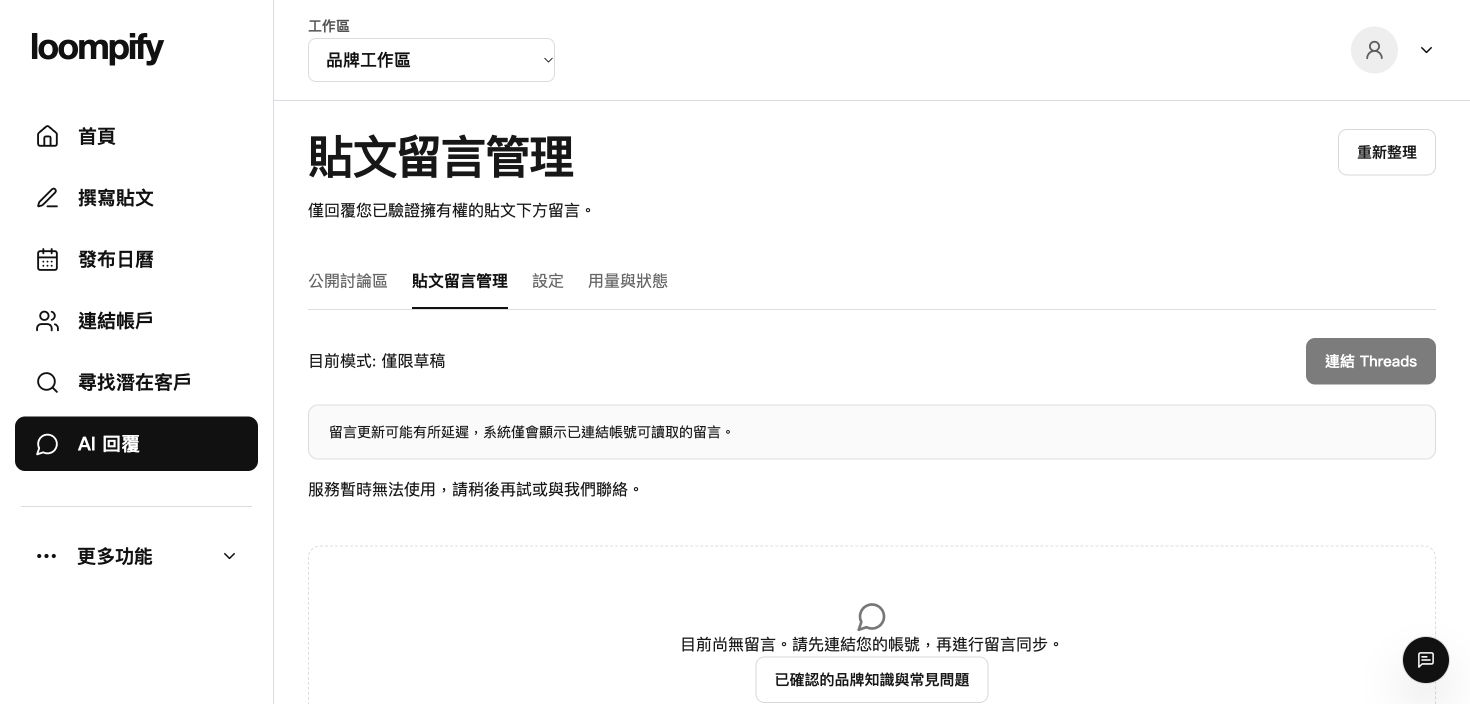Open the 品牌工作區 workspace dropdown

coord(431,60)
